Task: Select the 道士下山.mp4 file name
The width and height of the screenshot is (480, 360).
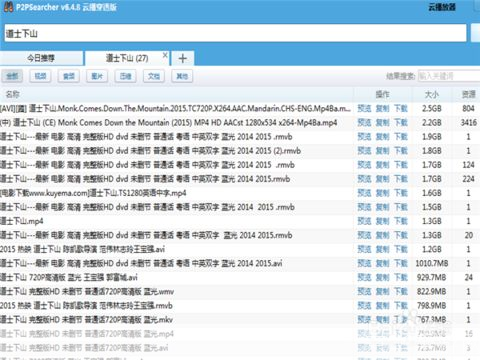Action: pos(22,221)
